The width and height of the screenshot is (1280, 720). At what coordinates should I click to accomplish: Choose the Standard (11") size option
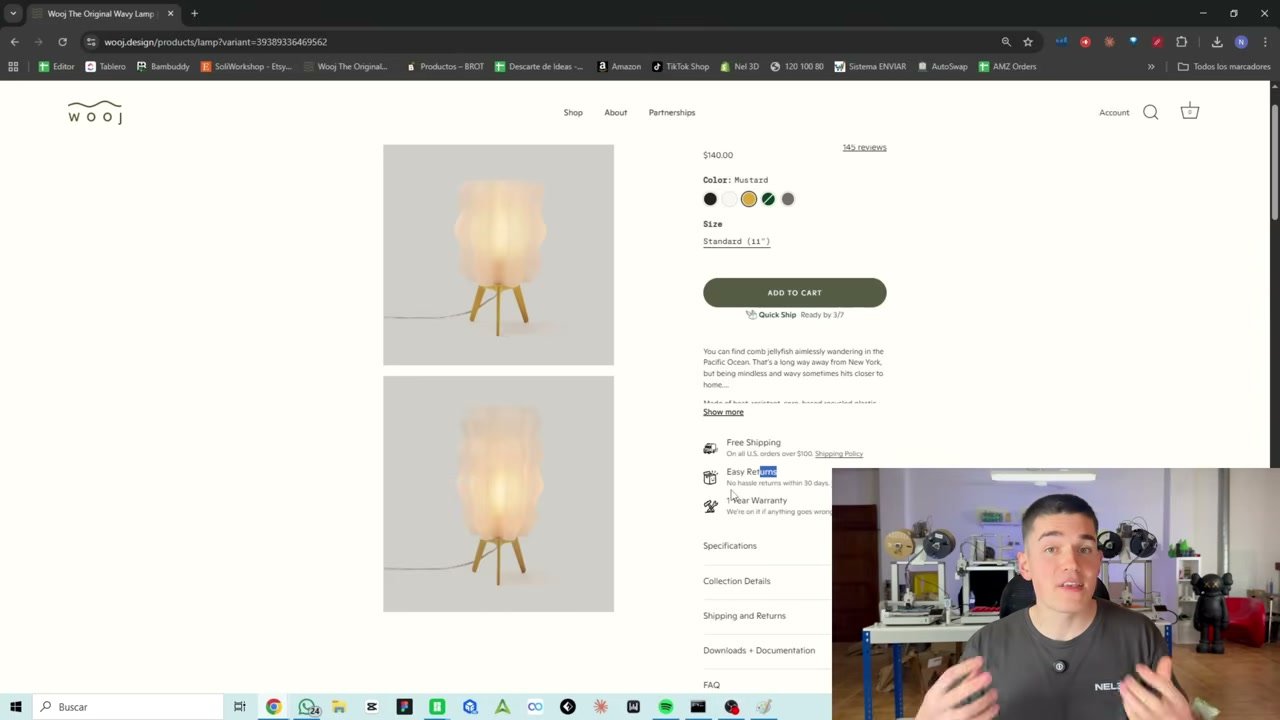tap(736, 241)
